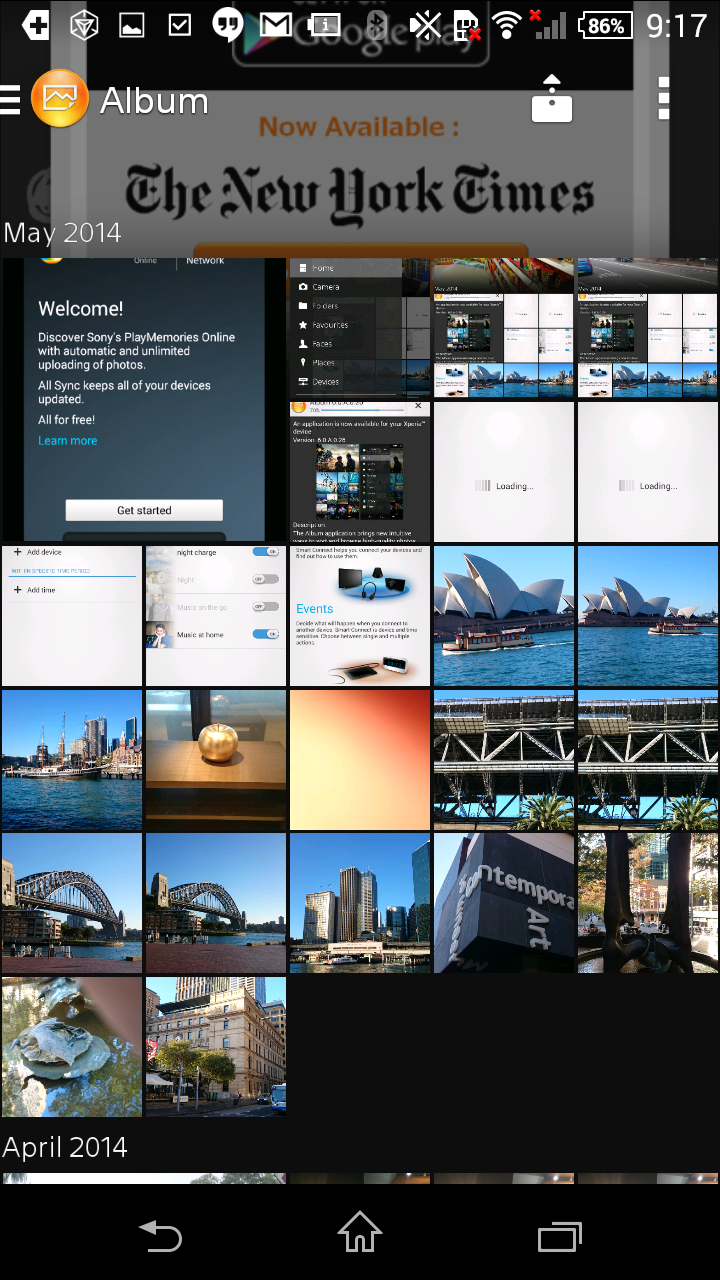Tap the Android back navigation button
Viewport: 720px width, 1280px height.
[x=160, y=1237]
